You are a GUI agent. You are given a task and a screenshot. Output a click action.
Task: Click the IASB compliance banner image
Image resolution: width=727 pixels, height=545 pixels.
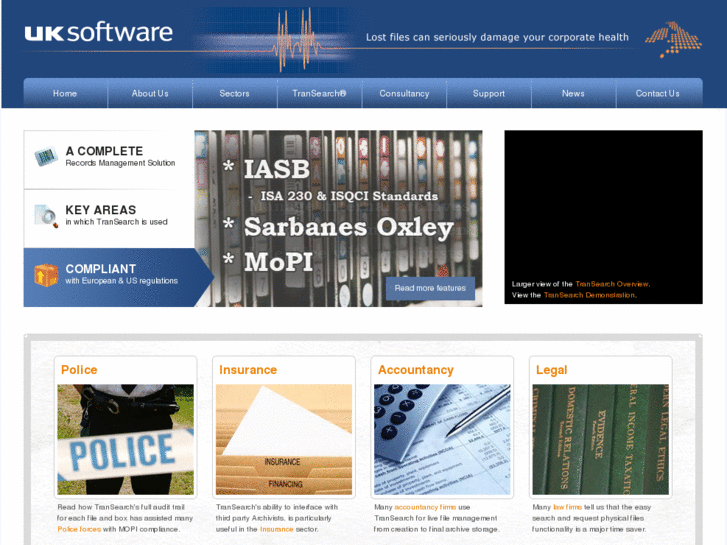tap(338, 218)
